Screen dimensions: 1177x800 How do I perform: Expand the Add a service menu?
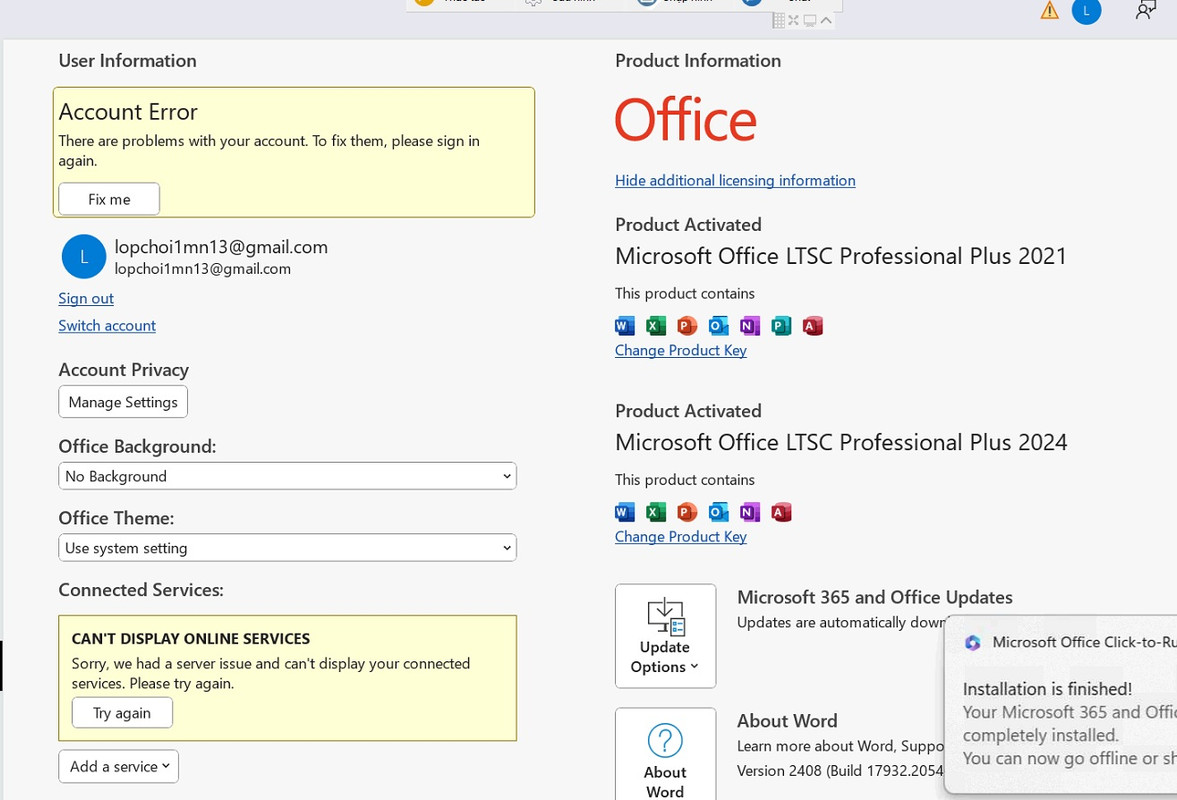pos(119,766)
